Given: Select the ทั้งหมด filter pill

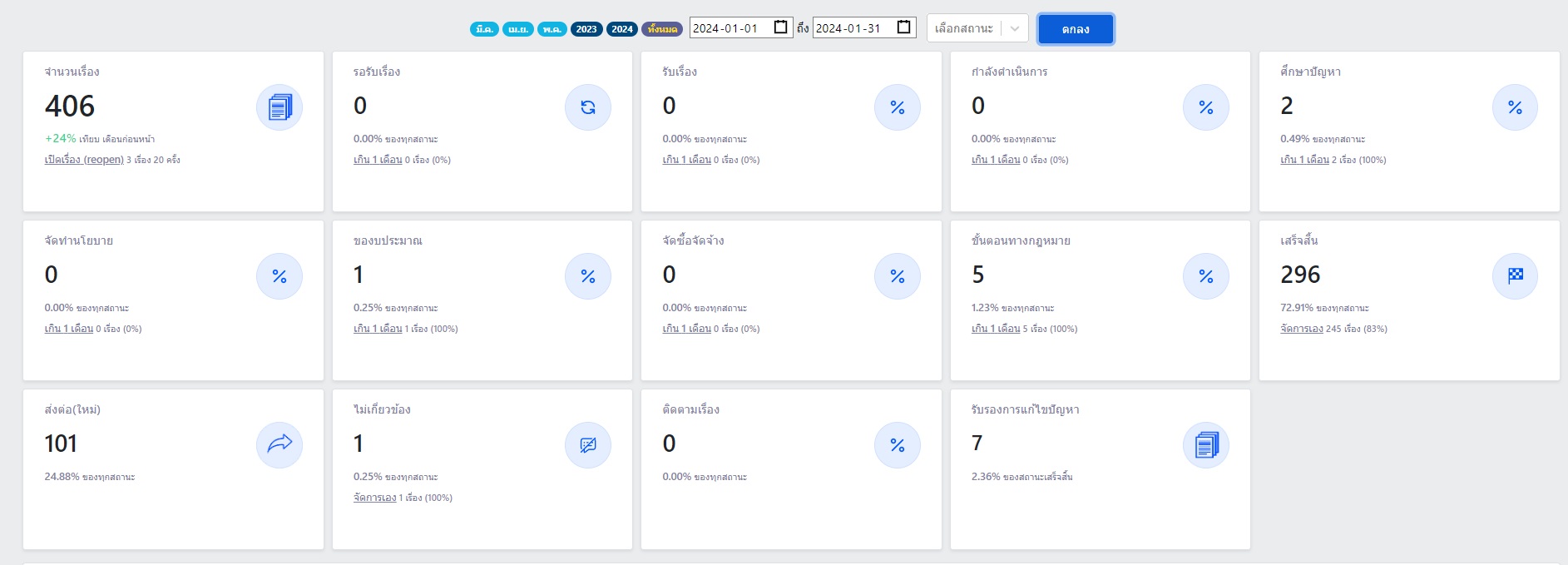Looking at the screenshot, I should coord(662,29).
